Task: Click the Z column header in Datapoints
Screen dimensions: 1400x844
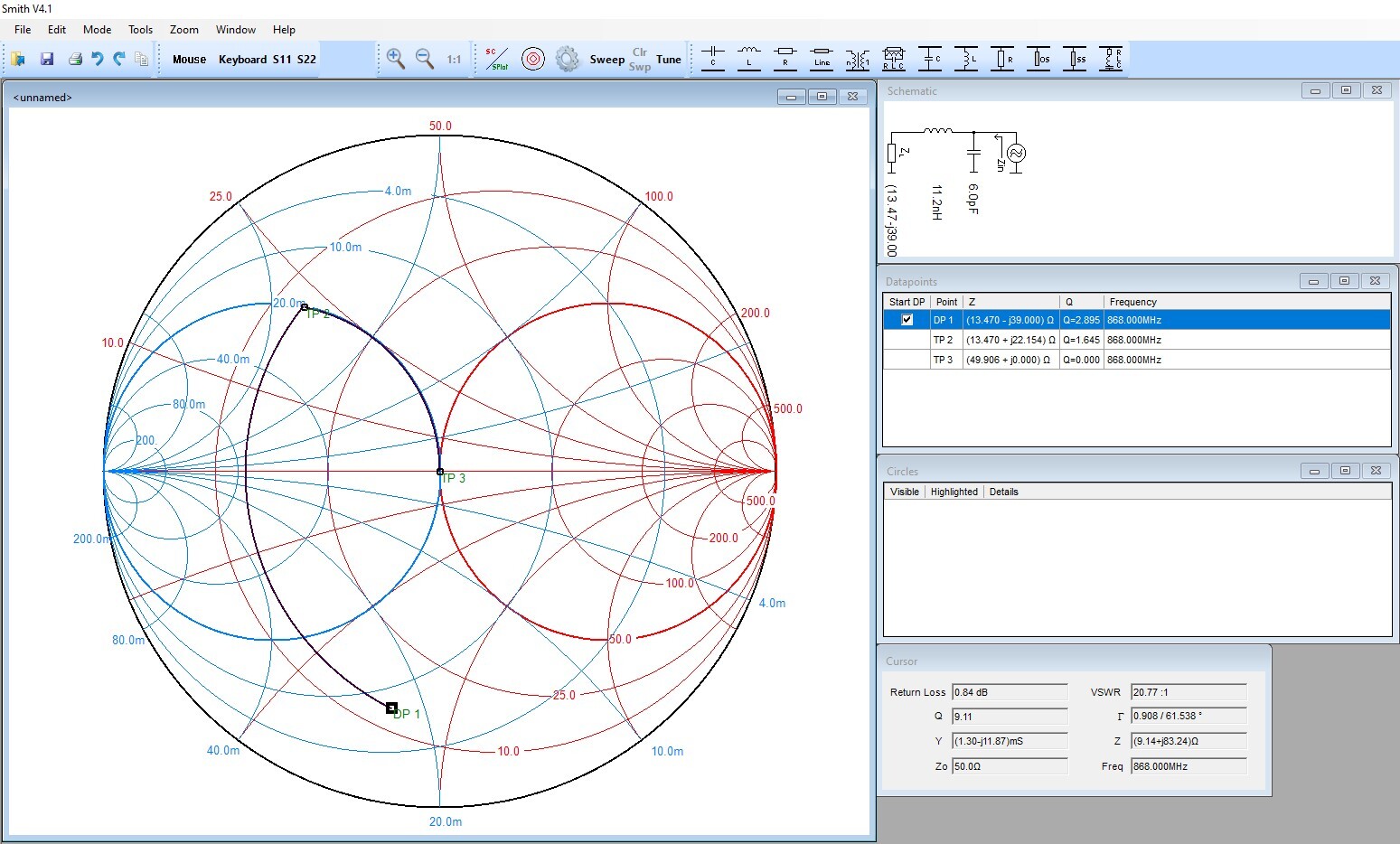Action: click(1010, 302)
